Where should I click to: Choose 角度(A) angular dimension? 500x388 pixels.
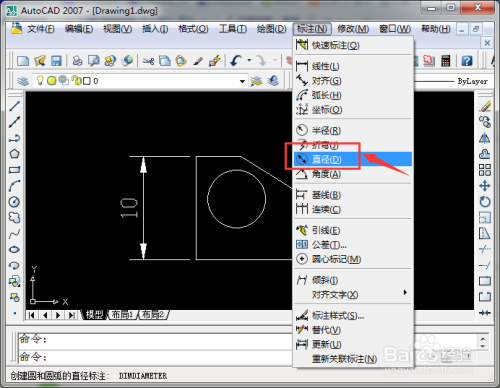coord(353,174)
